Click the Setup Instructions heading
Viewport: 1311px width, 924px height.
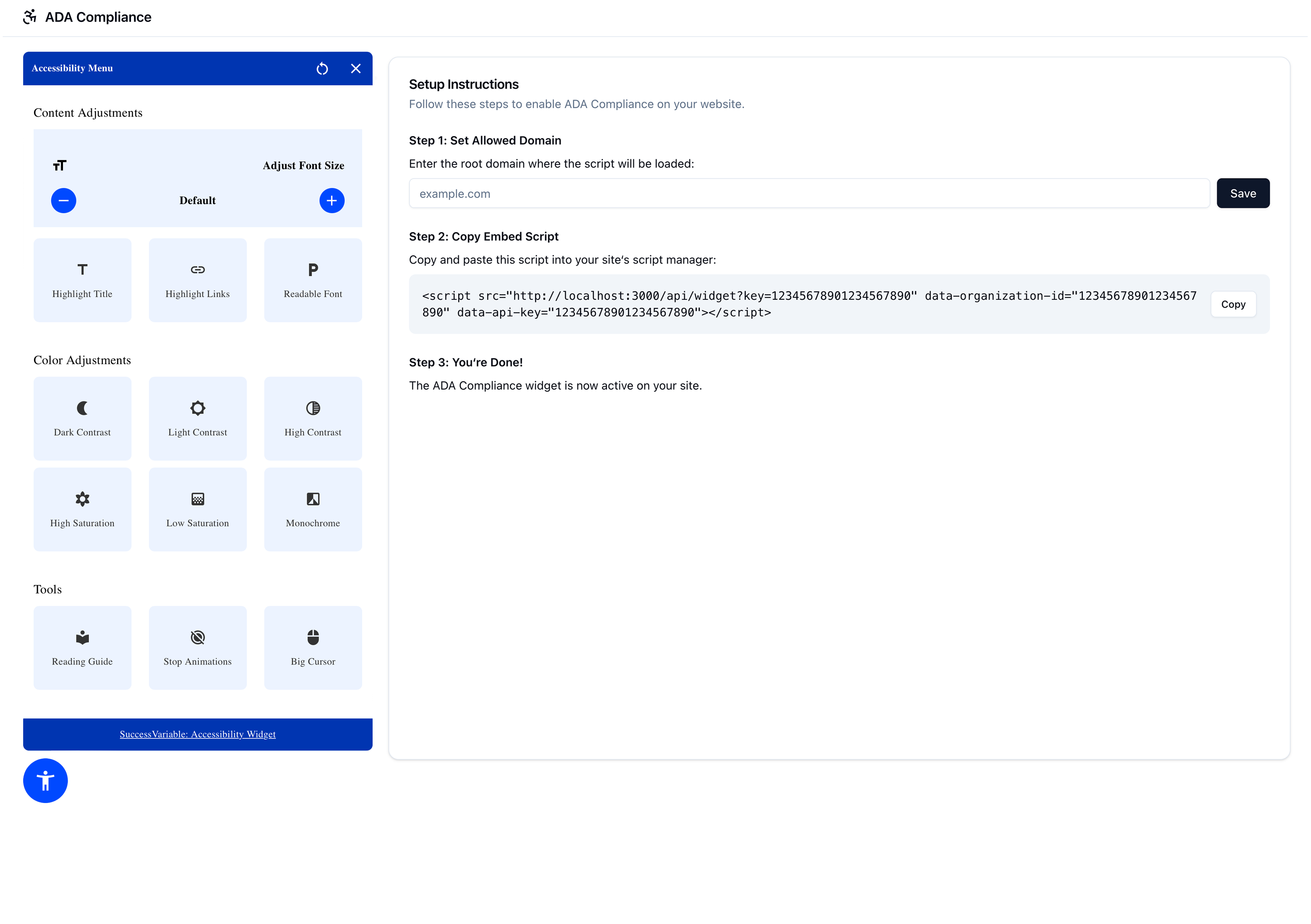coord(464,85)
